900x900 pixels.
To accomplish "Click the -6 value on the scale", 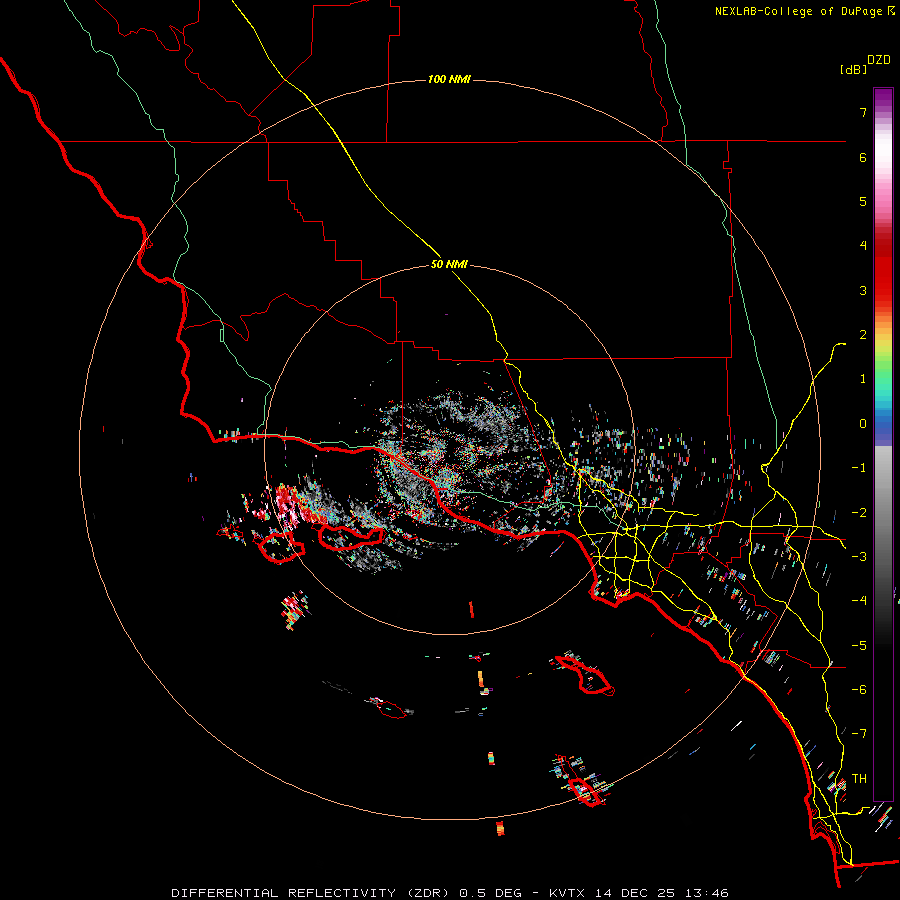I will click(x=859, y=690).
